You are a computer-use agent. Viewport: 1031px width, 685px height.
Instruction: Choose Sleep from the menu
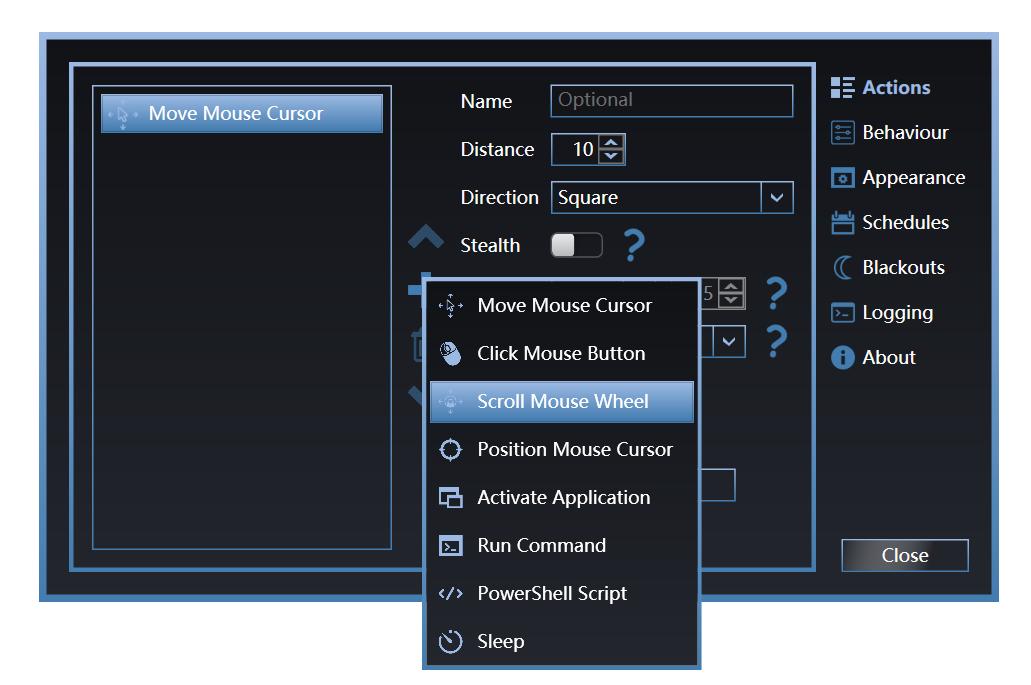(562, 641)
